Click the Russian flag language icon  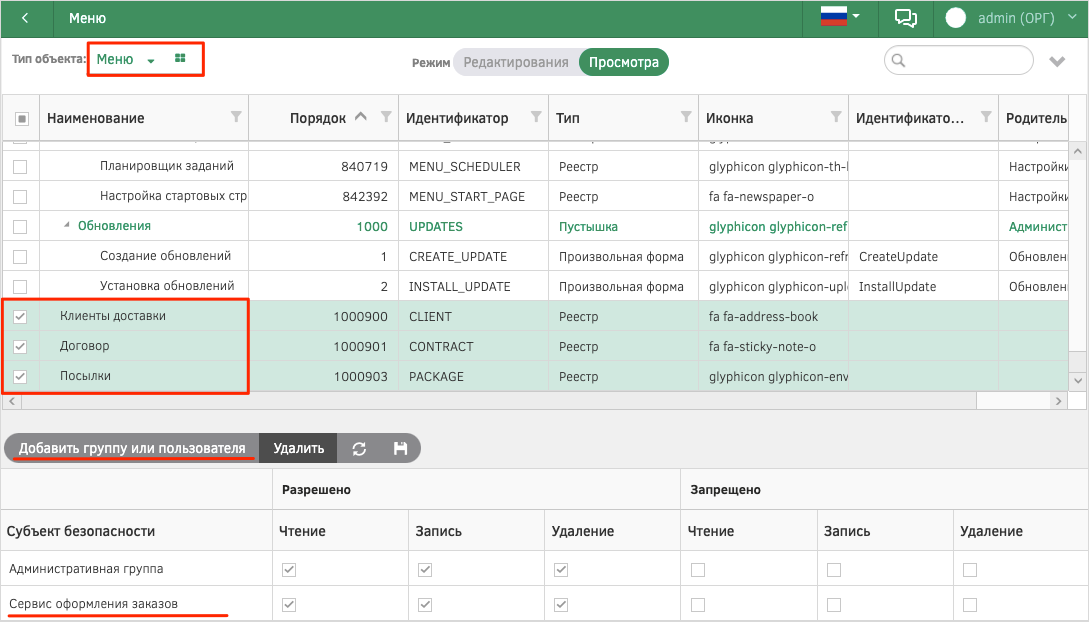833,16
